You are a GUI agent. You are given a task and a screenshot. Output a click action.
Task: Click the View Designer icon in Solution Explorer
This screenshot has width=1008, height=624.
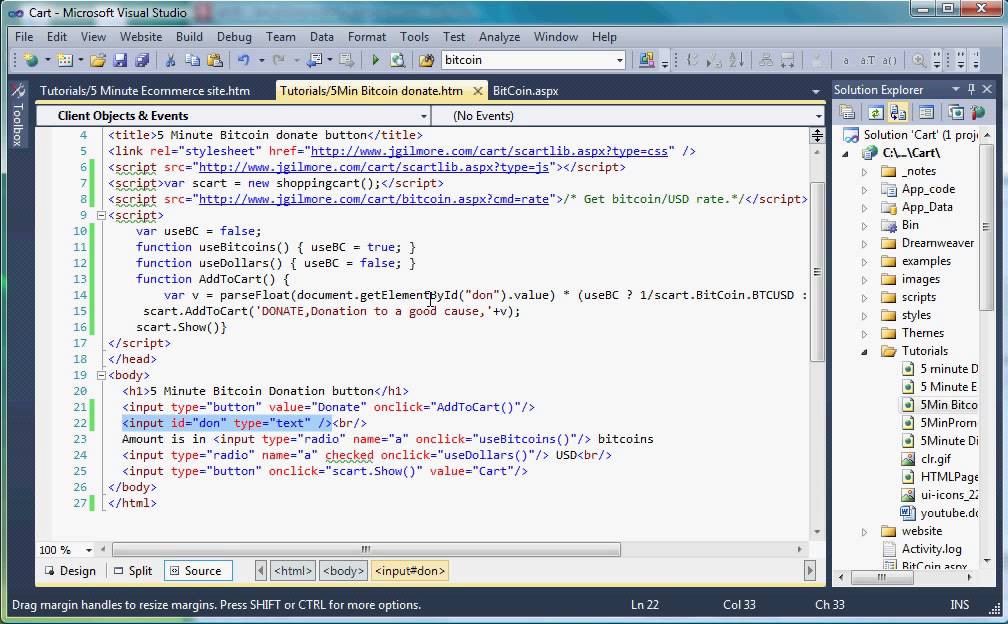click(926, 112)
